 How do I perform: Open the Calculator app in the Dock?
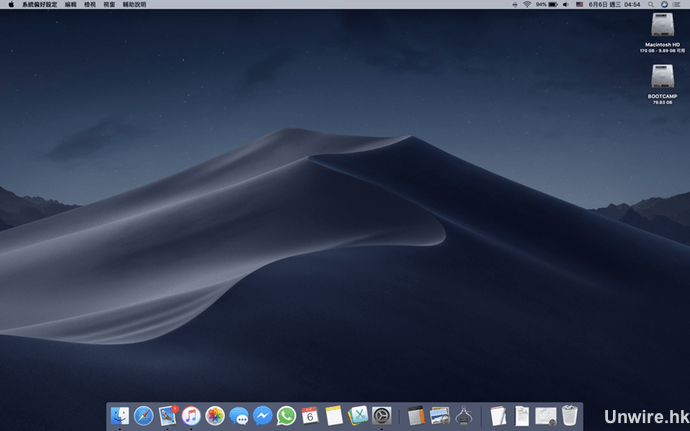pos(416,416)
